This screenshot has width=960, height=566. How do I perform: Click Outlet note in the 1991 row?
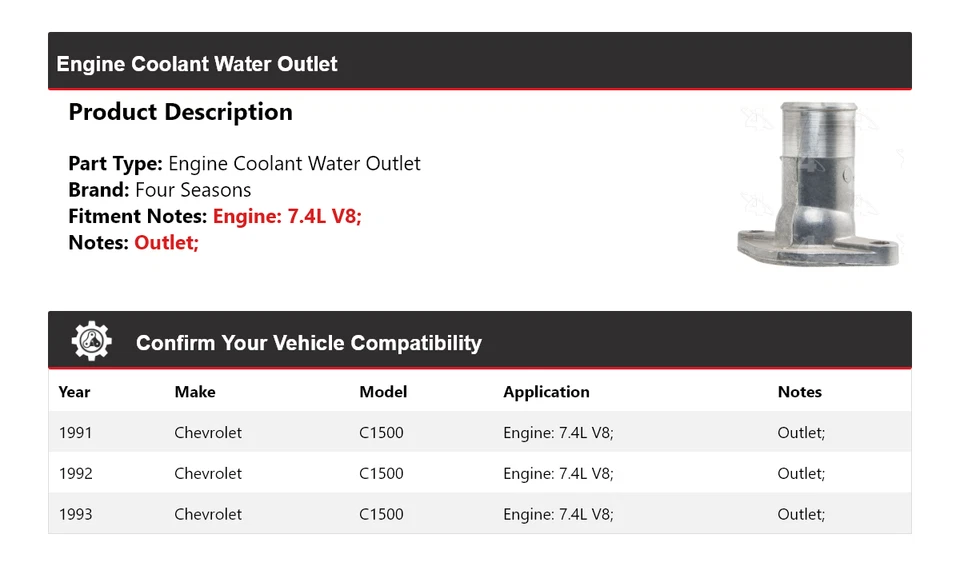click(x=801, y=433)
